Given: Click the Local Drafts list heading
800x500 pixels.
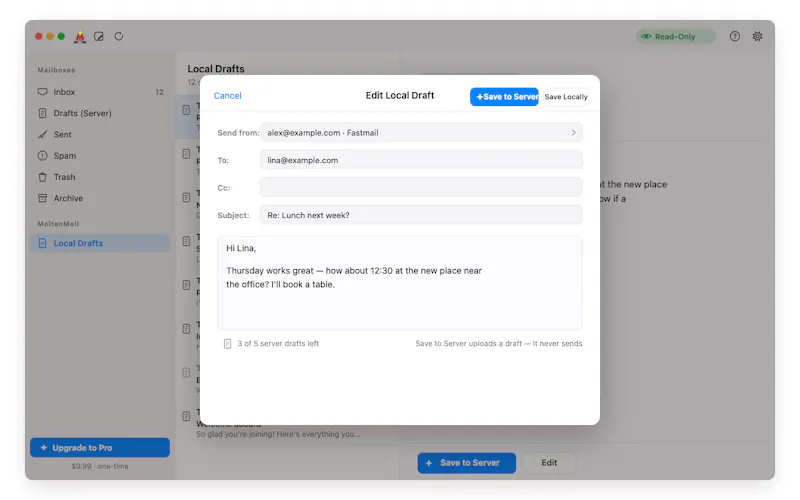Looking at the screenshot, I should (x=216, y=69).
